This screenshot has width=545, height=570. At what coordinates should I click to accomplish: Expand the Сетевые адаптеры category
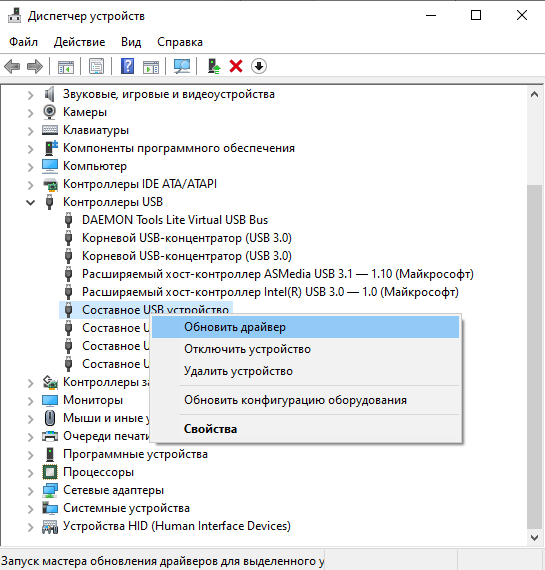pyautogui.click(x=31, y=491)
